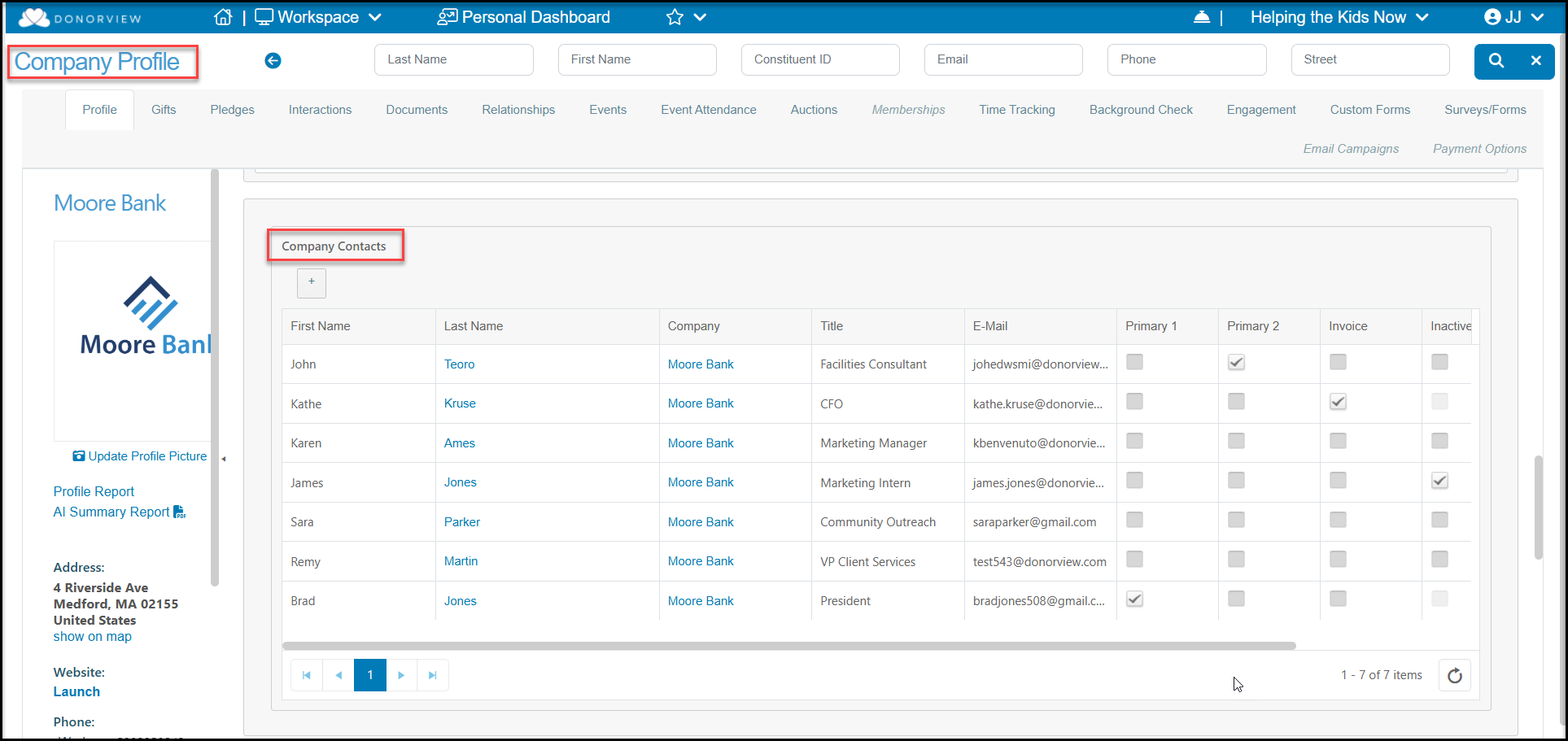Go to previous page of contacts
1568x741 pixels.
pyautogui.click(x=338, y=675)
